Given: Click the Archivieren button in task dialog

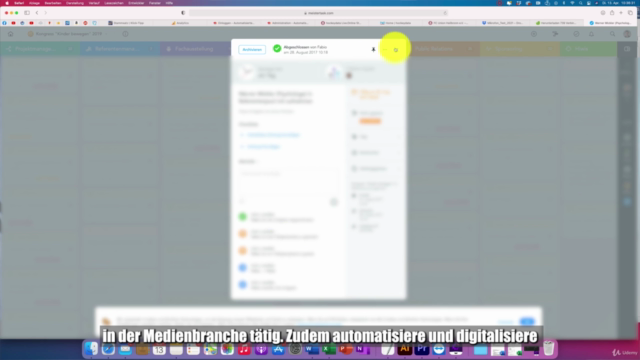Looking at the screenshot, I should click(x=252, y=49).
